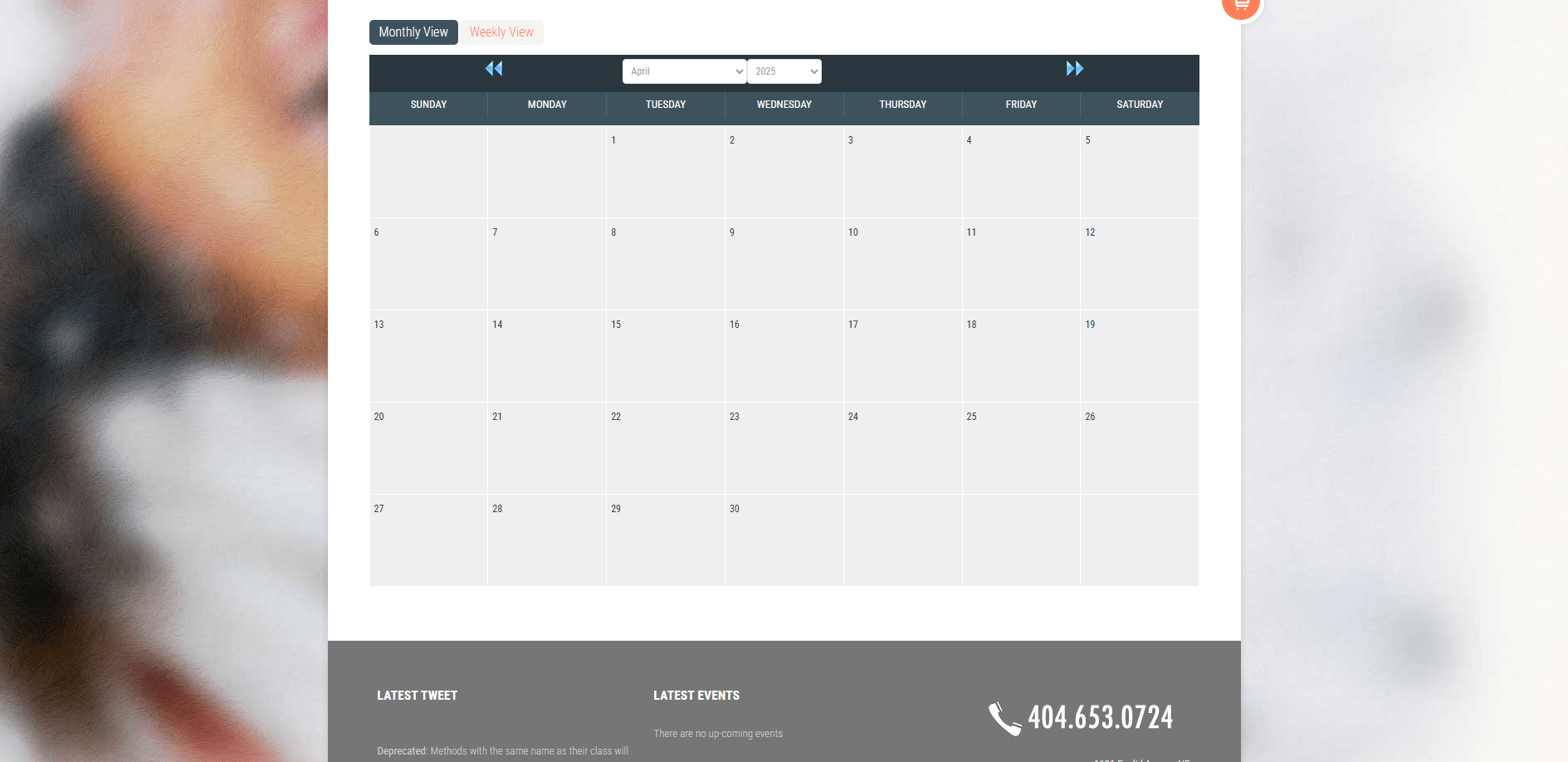Click the Wednesday column header
The image size is (1568, 762).
(x=784, y=105)
